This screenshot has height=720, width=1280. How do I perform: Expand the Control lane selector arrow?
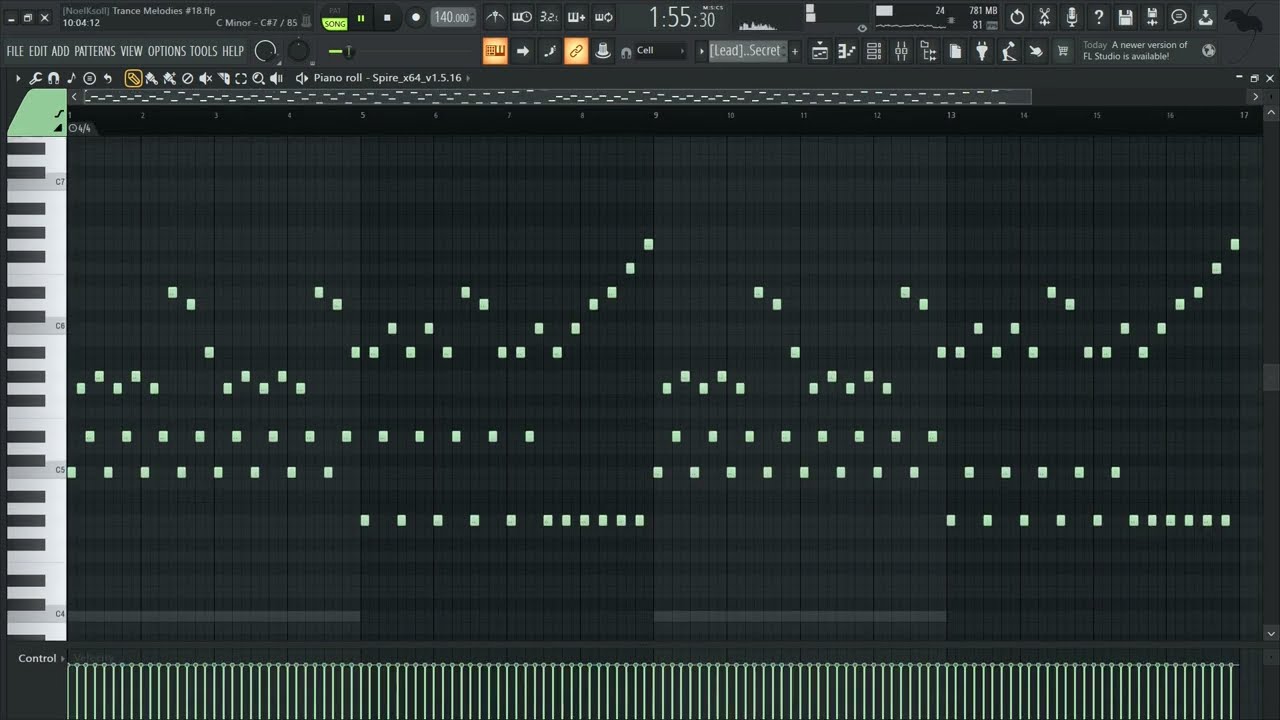(x=63, y=658)
